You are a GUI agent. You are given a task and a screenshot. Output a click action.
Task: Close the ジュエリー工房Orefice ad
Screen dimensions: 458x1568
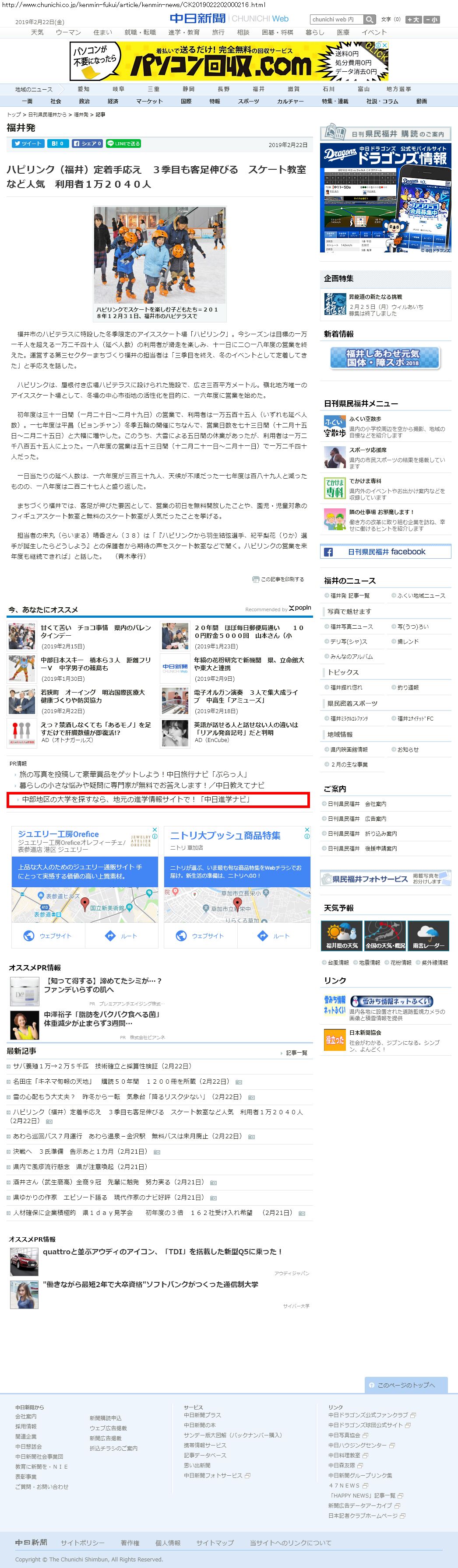[x=155, y=829]
